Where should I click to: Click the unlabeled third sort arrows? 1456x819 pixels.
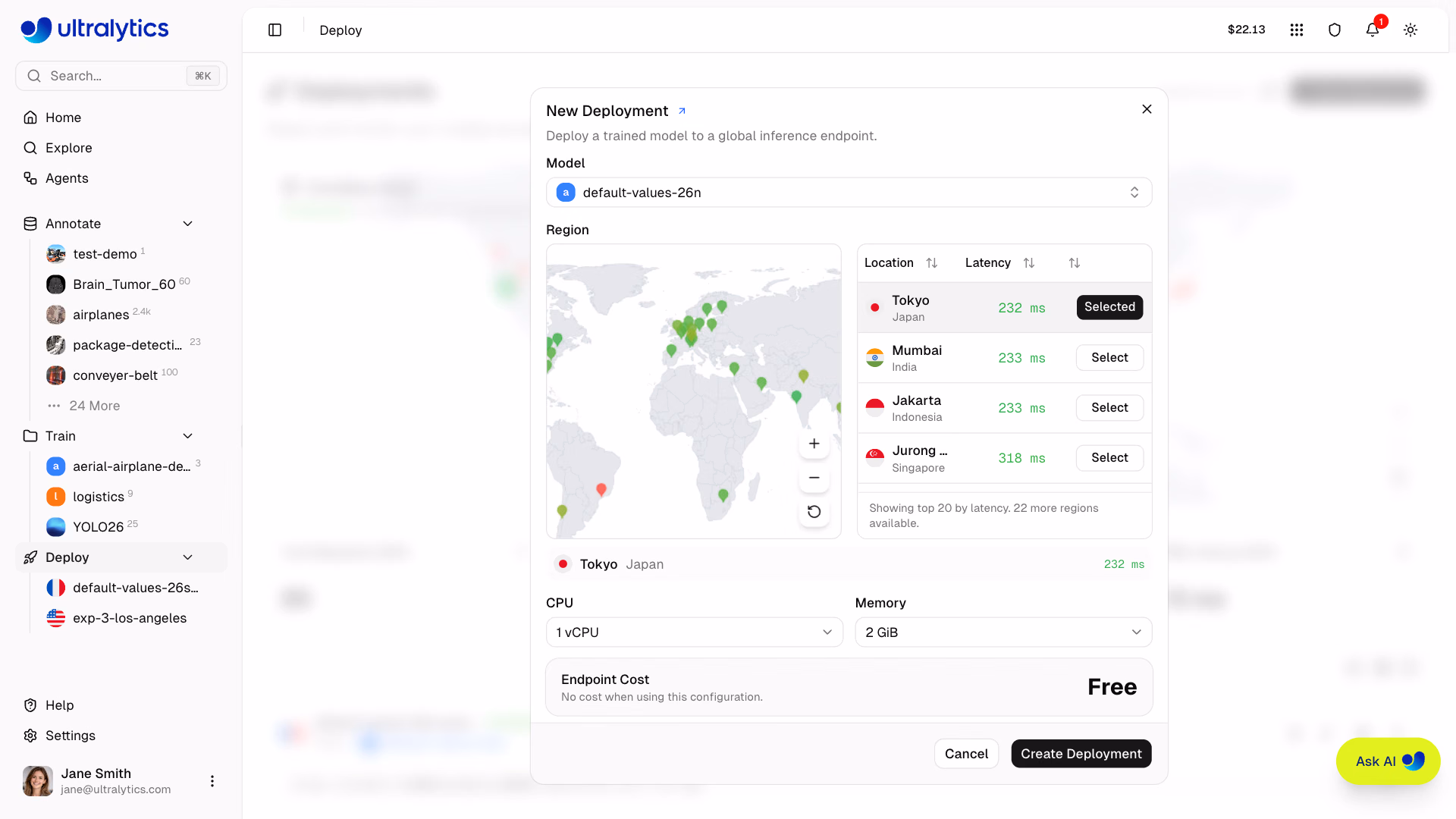(x=1075, y=262)
